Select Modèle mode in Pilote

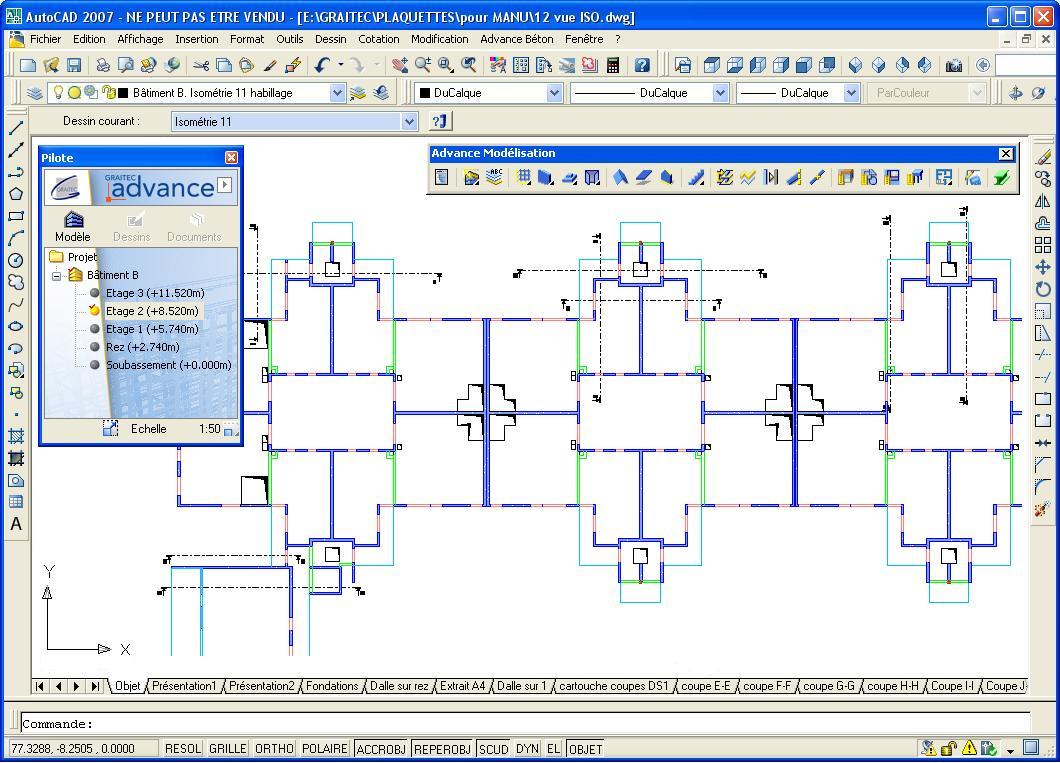click(x=73, y=226)
